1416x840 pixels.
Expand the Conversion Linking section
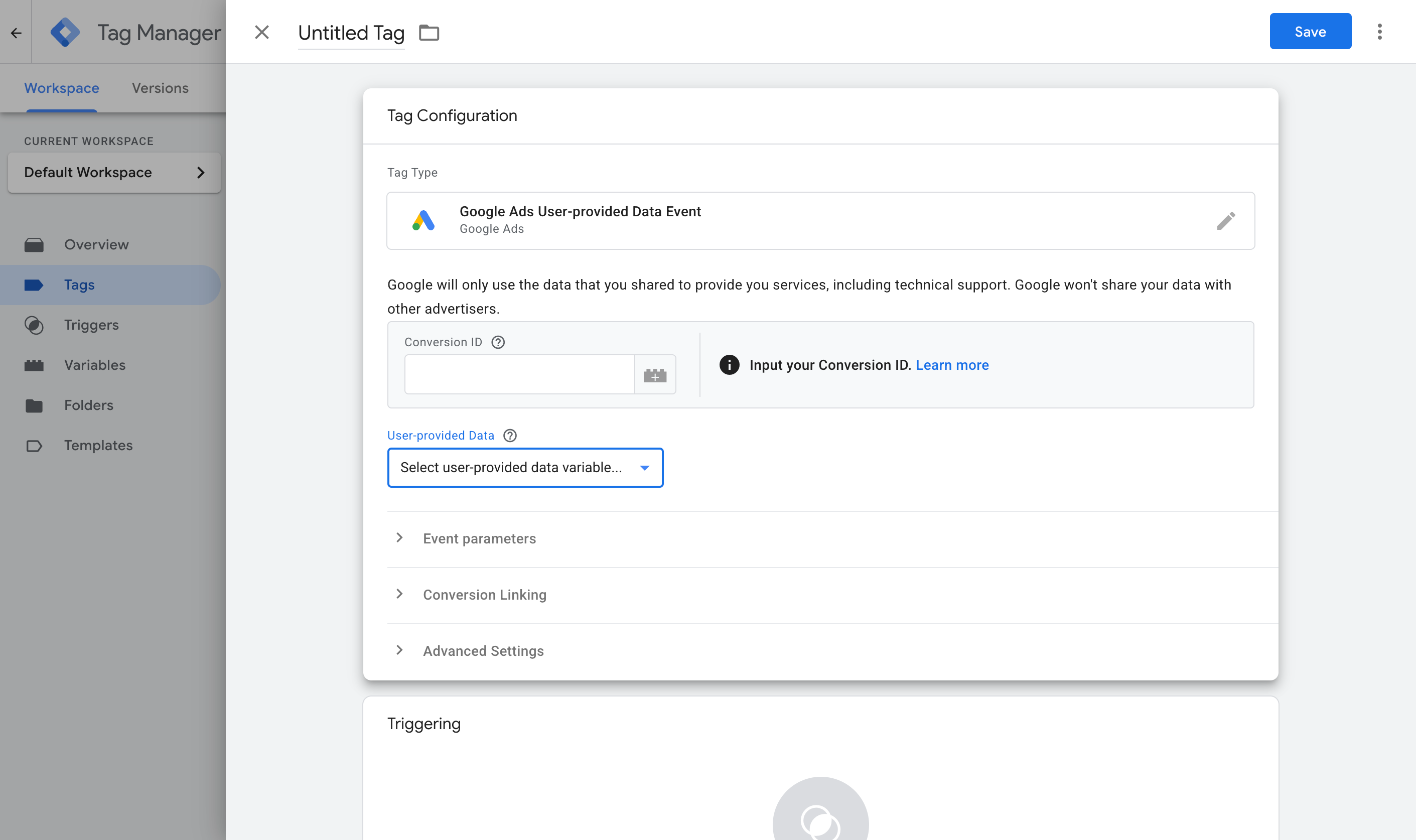click(x=832, y=595)
